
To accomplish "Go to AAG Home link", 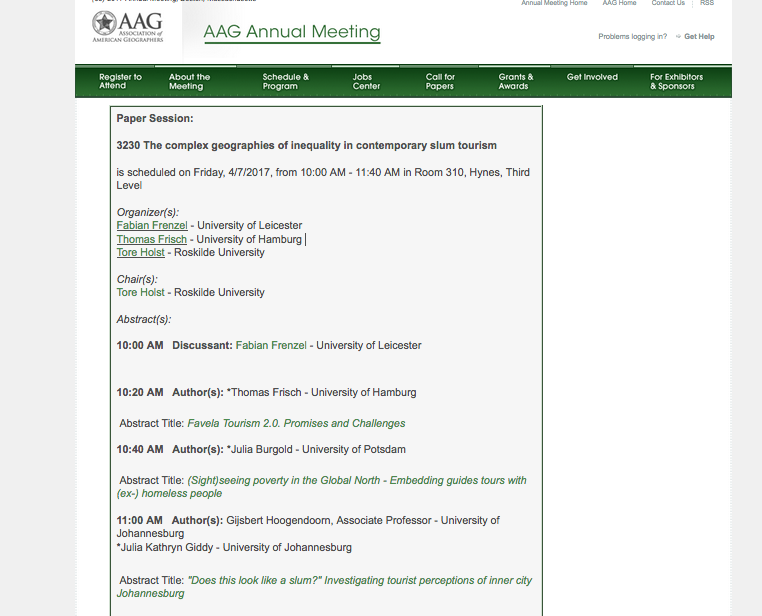I will tap(619, 3).
